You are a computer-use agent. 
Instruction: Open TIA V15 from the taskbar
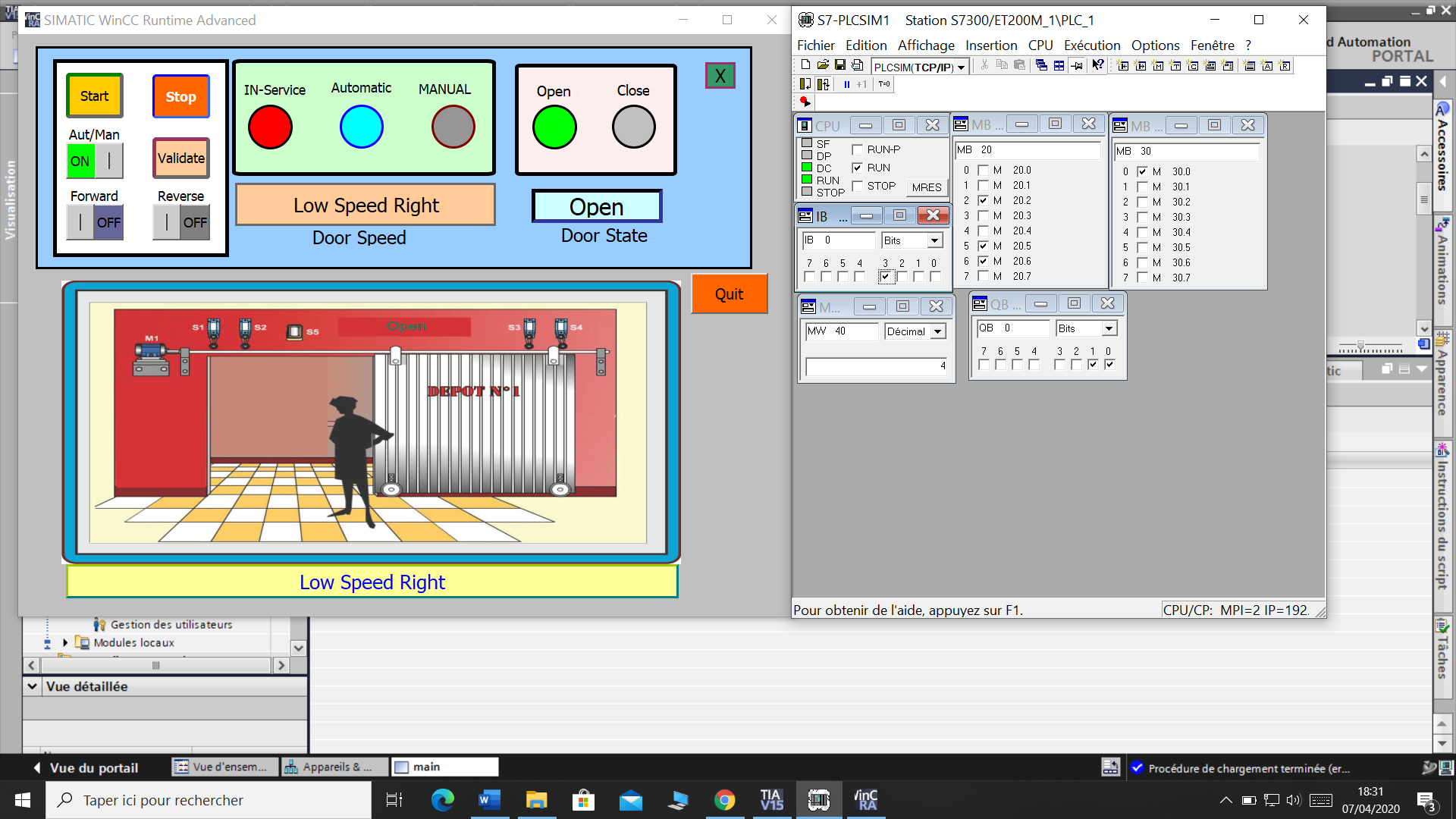pyautogui.click(x=771, y=800)
